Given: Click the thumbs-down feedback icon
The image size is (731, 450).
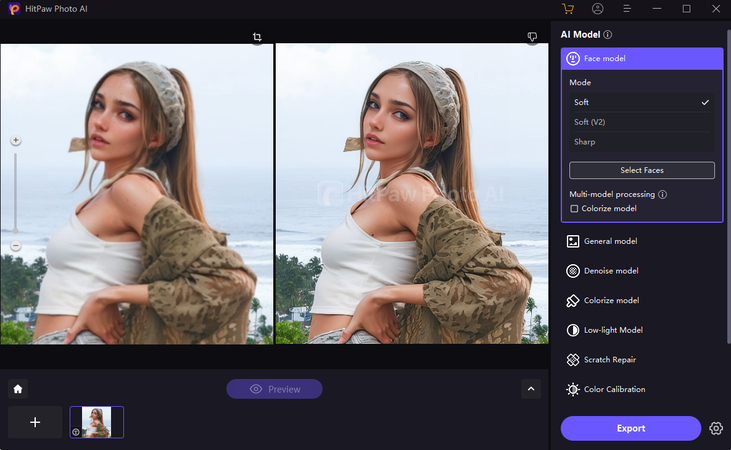Looking at the screenshot, I should coord(532,36).
